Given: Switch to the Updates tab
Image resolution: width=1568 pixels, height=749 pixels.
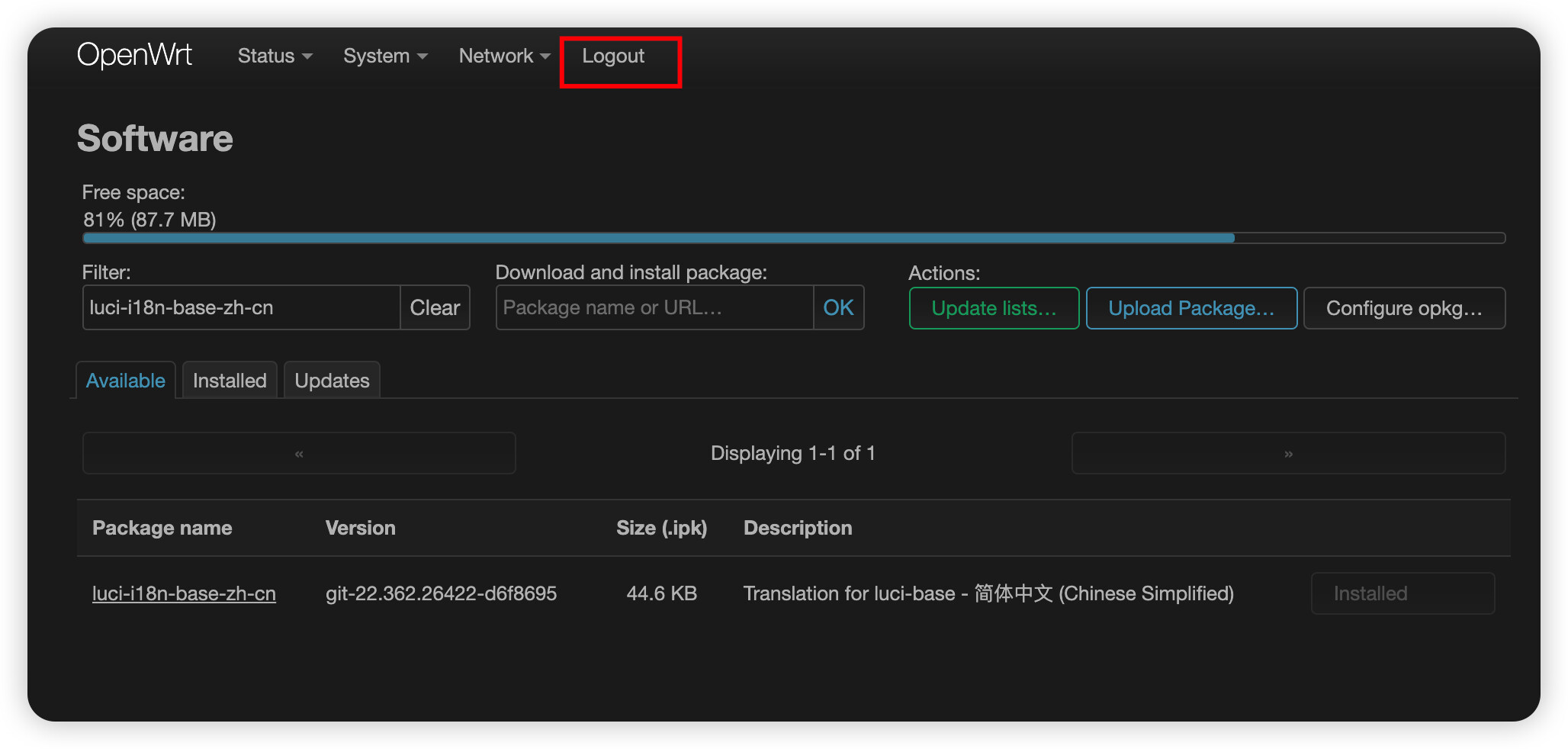Looking at the screenshot, I should point(332,380).
